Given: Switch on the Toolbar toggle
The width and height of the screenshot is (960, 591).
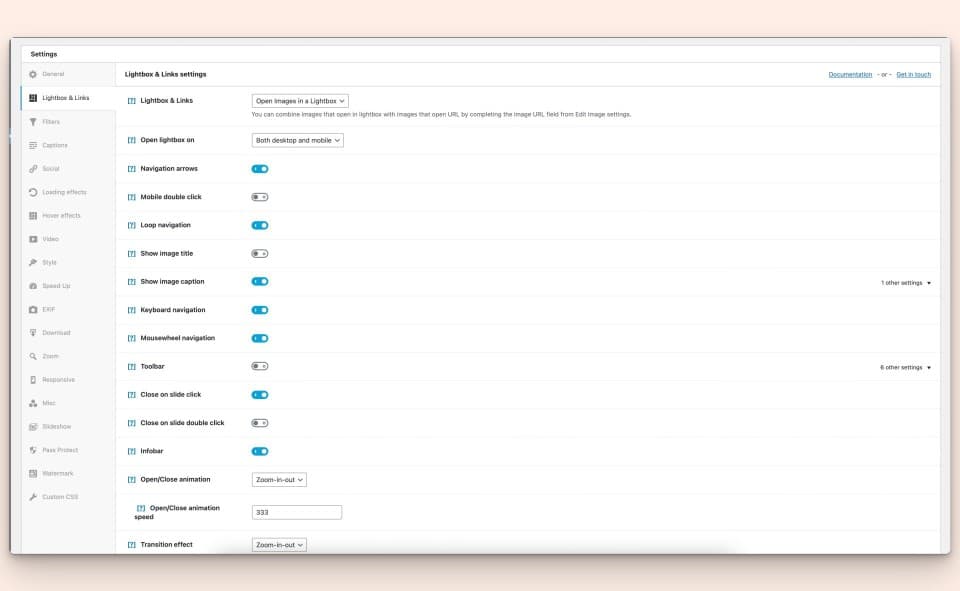Looking at the screenshot, I should (x=260, y=366).
